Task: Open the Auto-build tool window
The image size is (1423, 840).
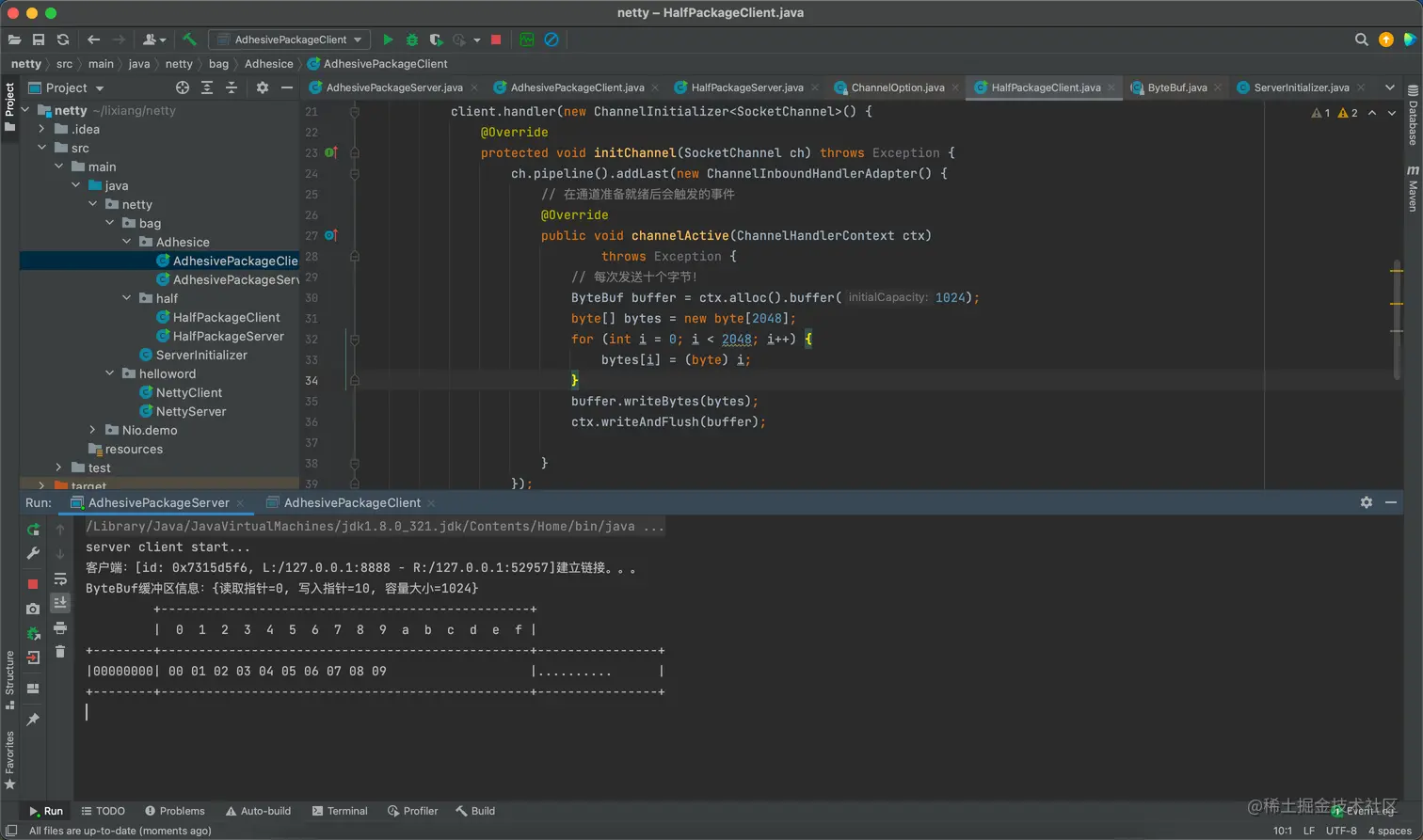Action: coord(258,811)
